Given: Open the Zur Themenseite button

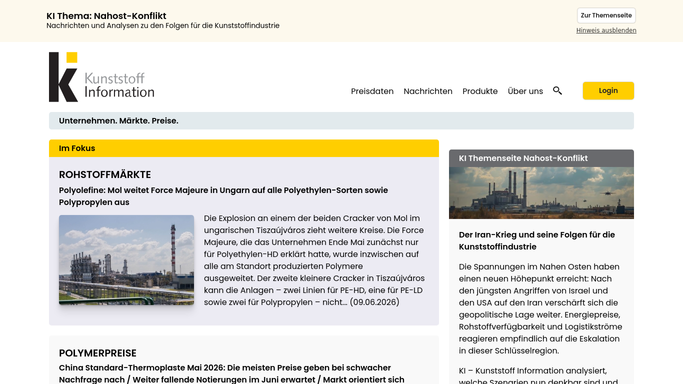Looking at the screenshot, I should pos(606,15).
